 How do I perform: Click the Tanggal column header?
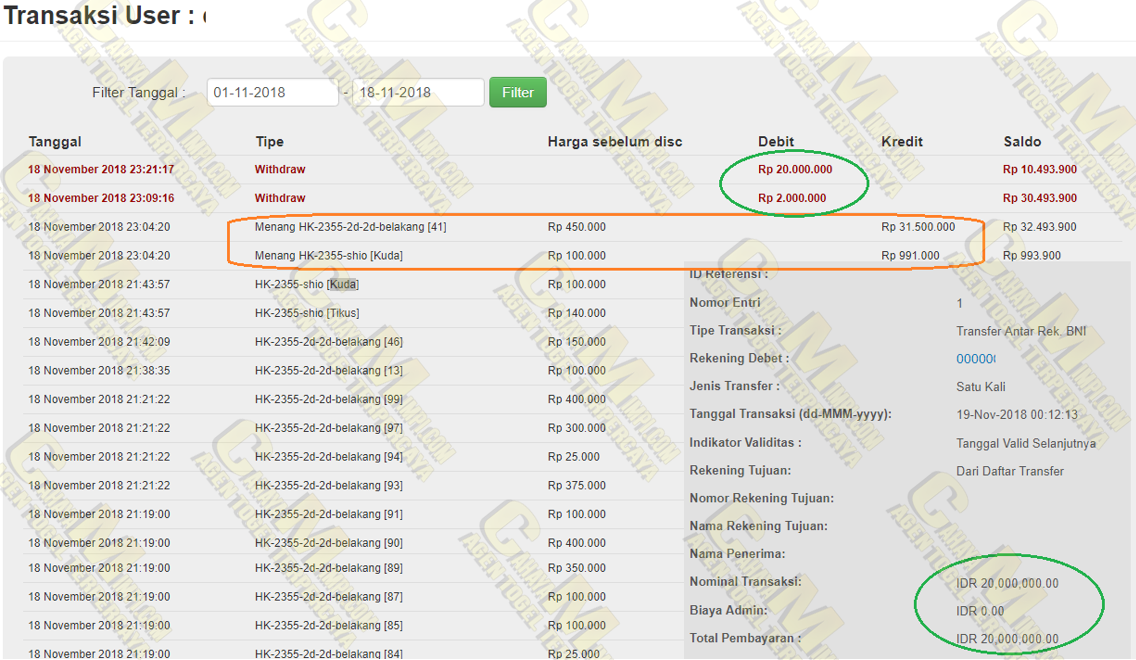tap(55, 142)
